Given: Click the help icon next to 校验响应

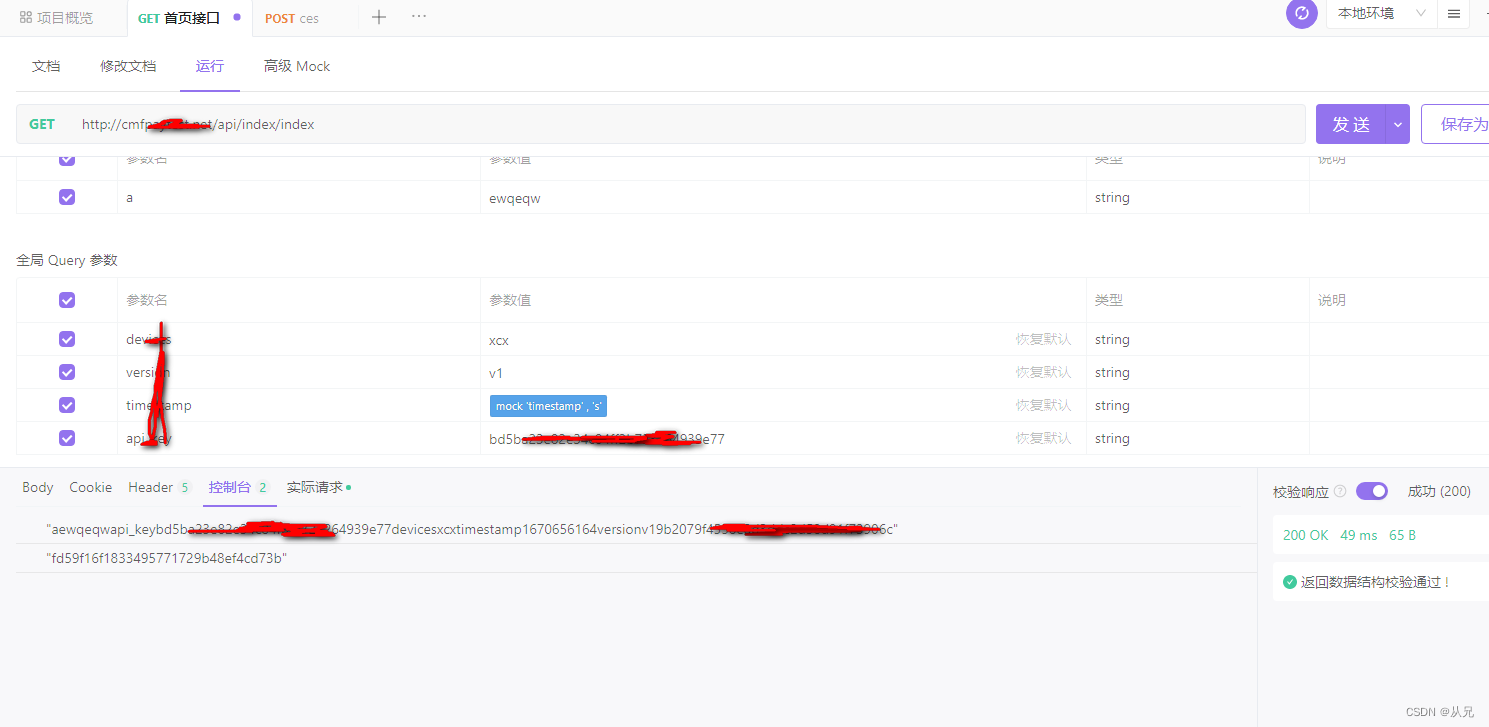Looking at the screenshot, I should tap(1340, 491).
